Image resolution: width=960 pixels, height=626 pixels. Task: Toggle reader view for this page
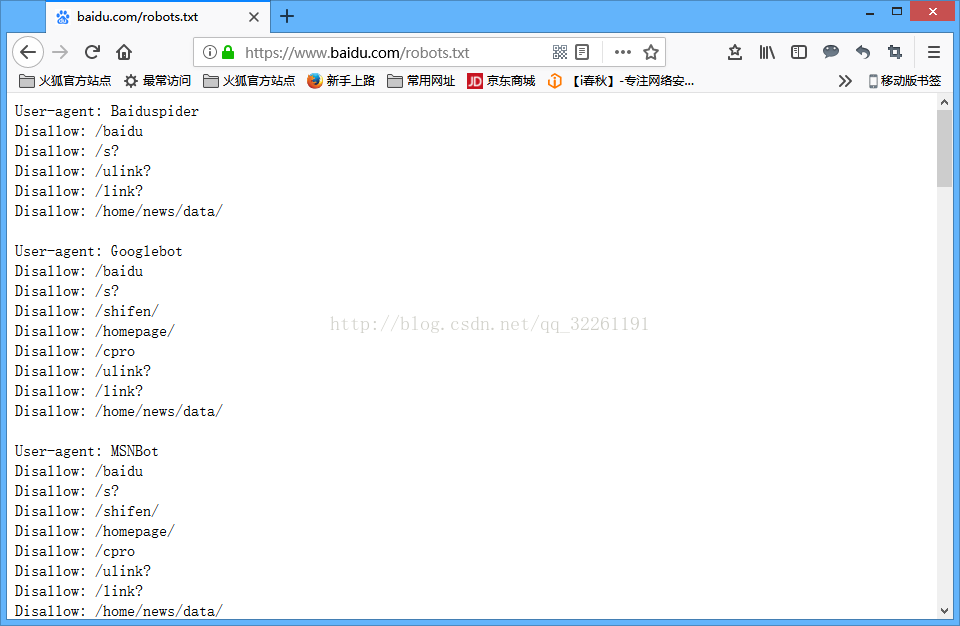point(582,52)
